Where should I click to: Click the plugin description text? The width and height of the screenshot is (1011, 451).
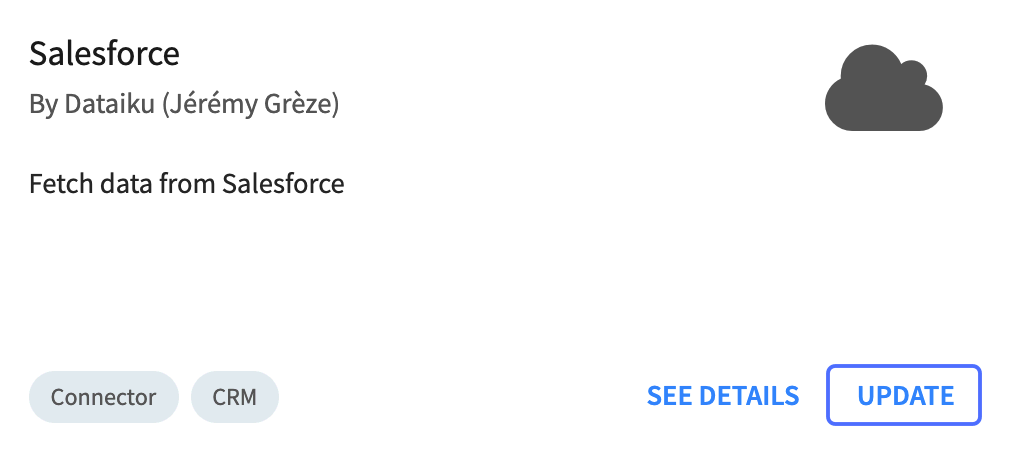(x=187, y=184)
